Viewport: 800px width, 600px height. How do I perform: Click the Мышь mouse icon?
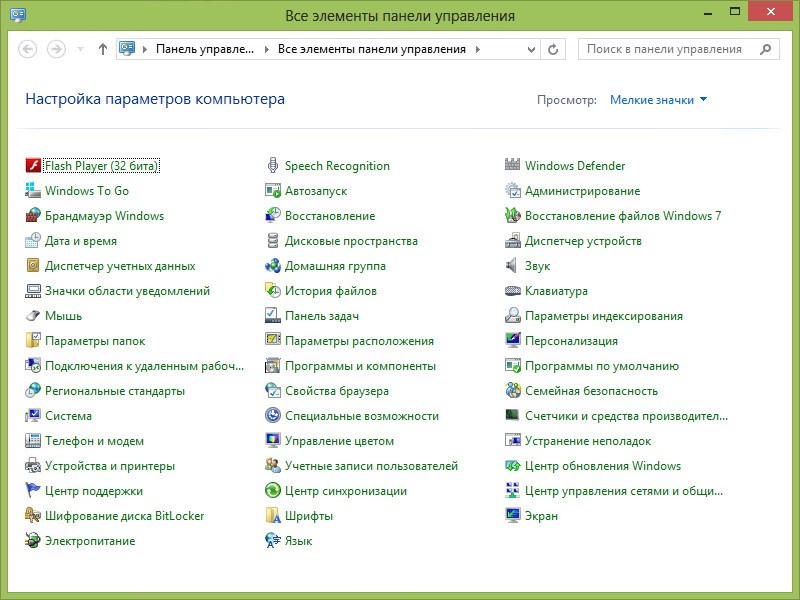(33, 315)
